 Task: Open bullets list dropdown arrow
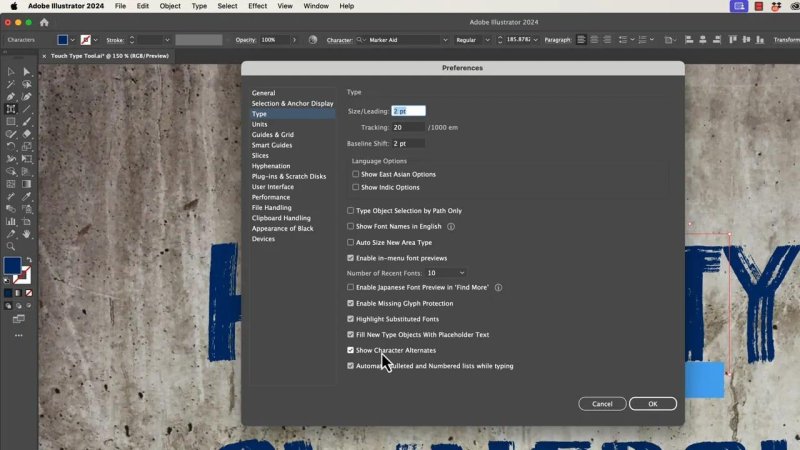632,40
